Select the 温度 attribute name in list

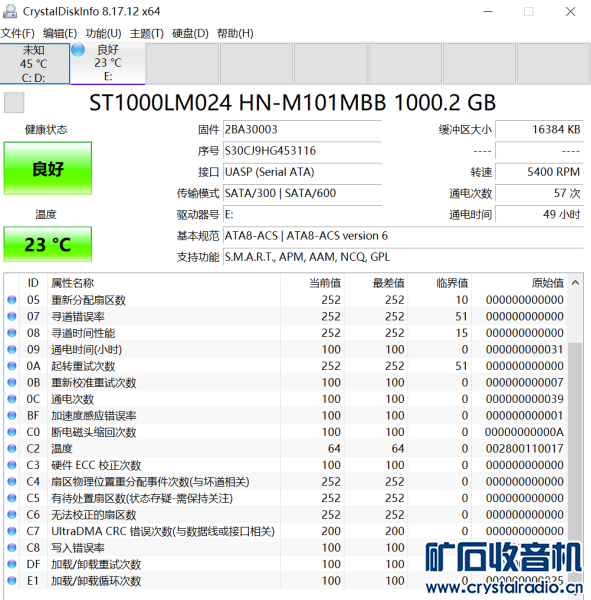(62, 448)
